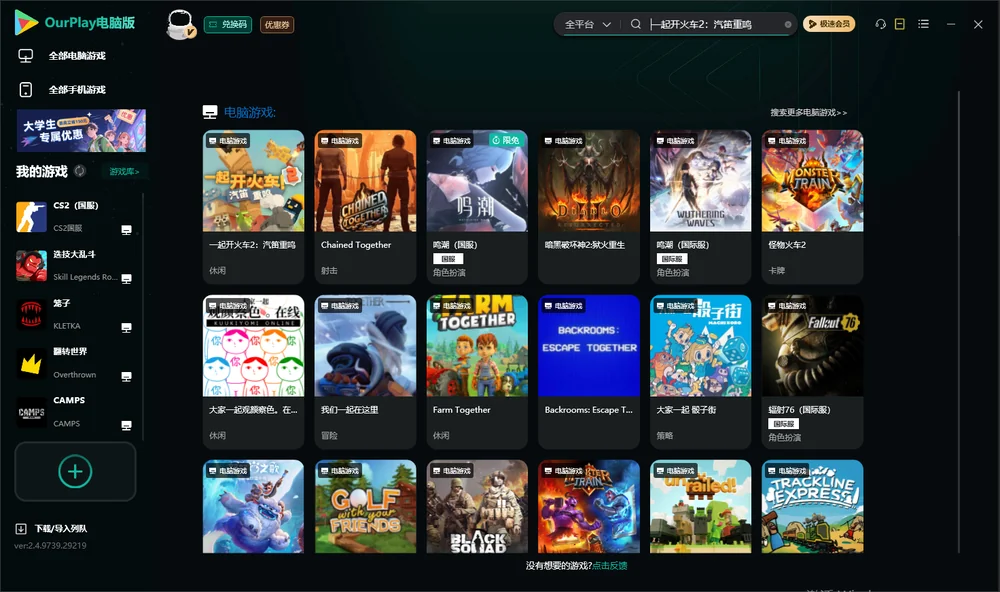Click the add game plus button

point(75,471)
